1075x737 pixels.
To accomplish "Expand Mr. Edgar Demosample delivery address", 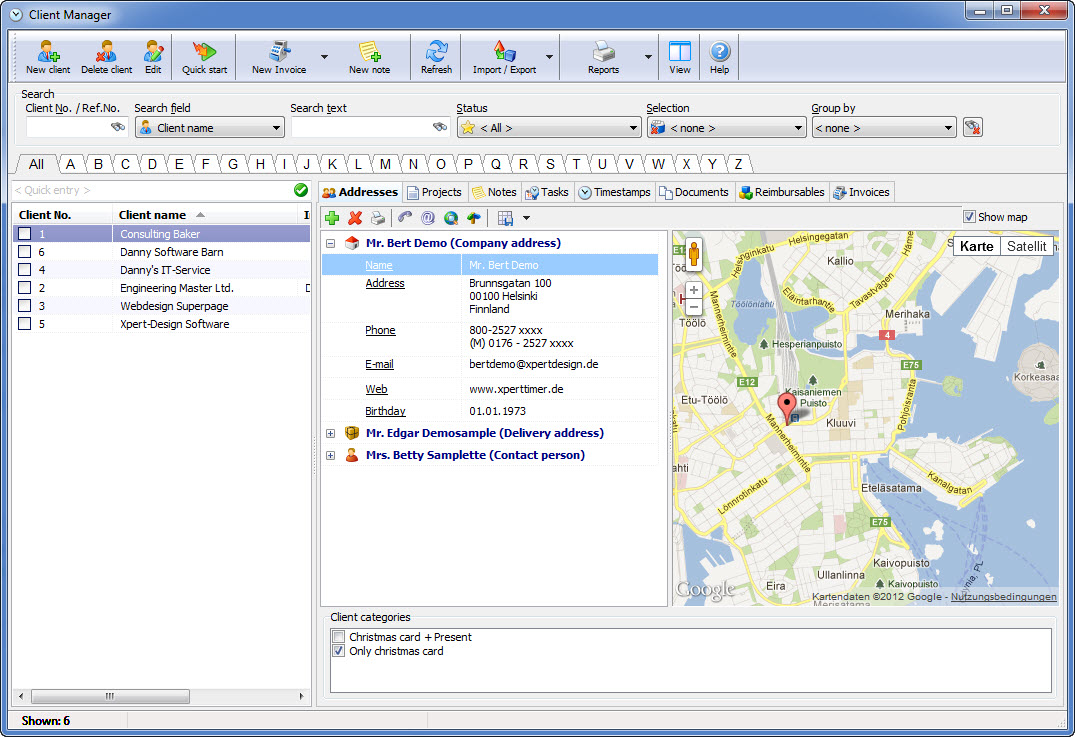I will click(x=330, y=433).
